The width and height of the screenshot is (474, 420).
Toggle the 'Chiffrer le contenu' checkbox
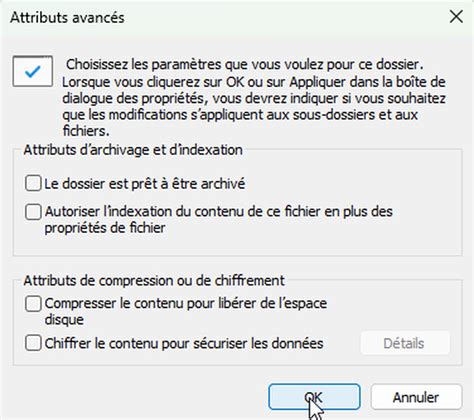tap(33, 343)
